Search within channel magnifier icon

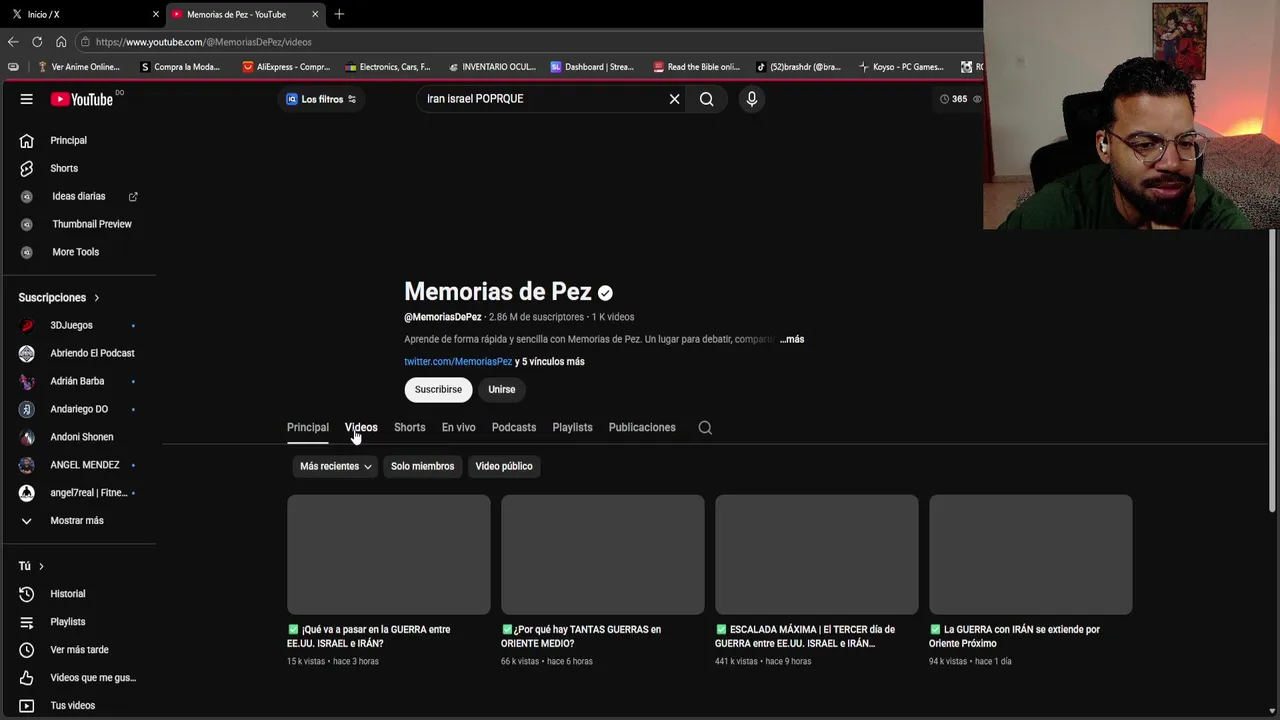(x=705, y=427)
